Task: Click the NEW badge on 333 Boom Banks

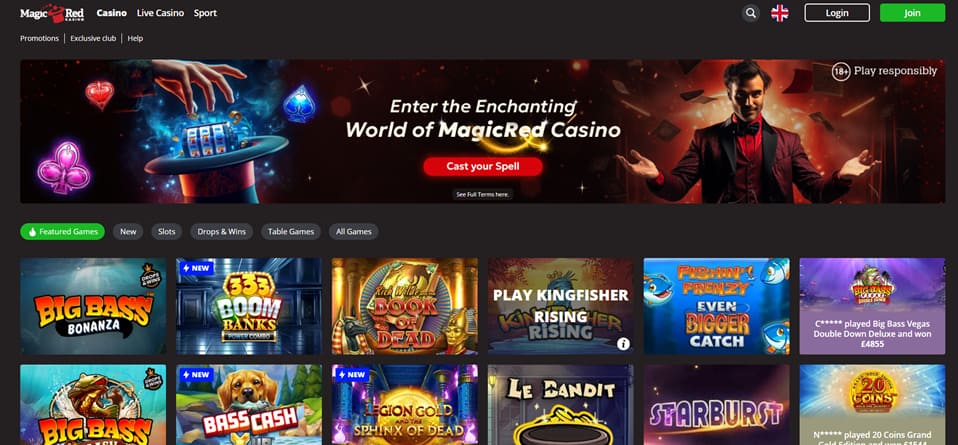Action: point(196,268)
